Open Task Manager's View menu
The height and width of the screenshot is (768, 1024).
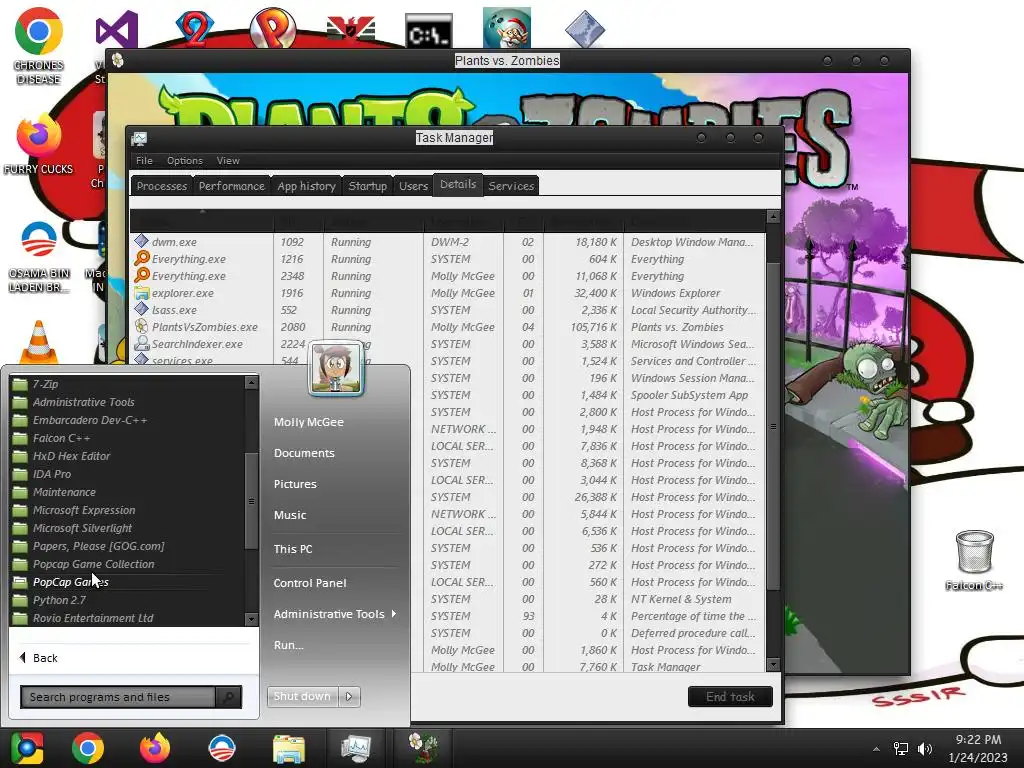coord(228,160)
